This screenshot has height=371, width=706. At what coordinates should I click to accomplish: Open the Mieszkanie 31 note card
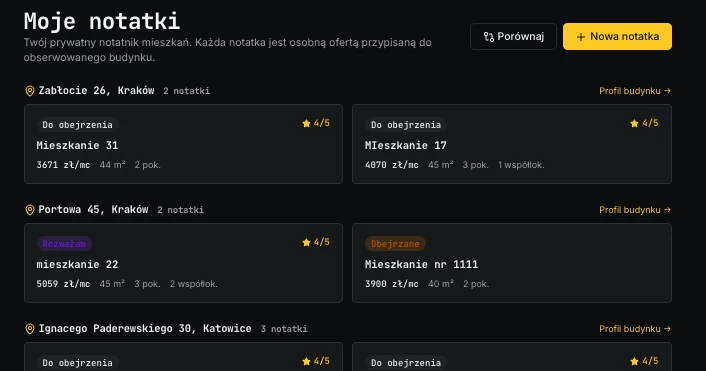pos(183,144)
